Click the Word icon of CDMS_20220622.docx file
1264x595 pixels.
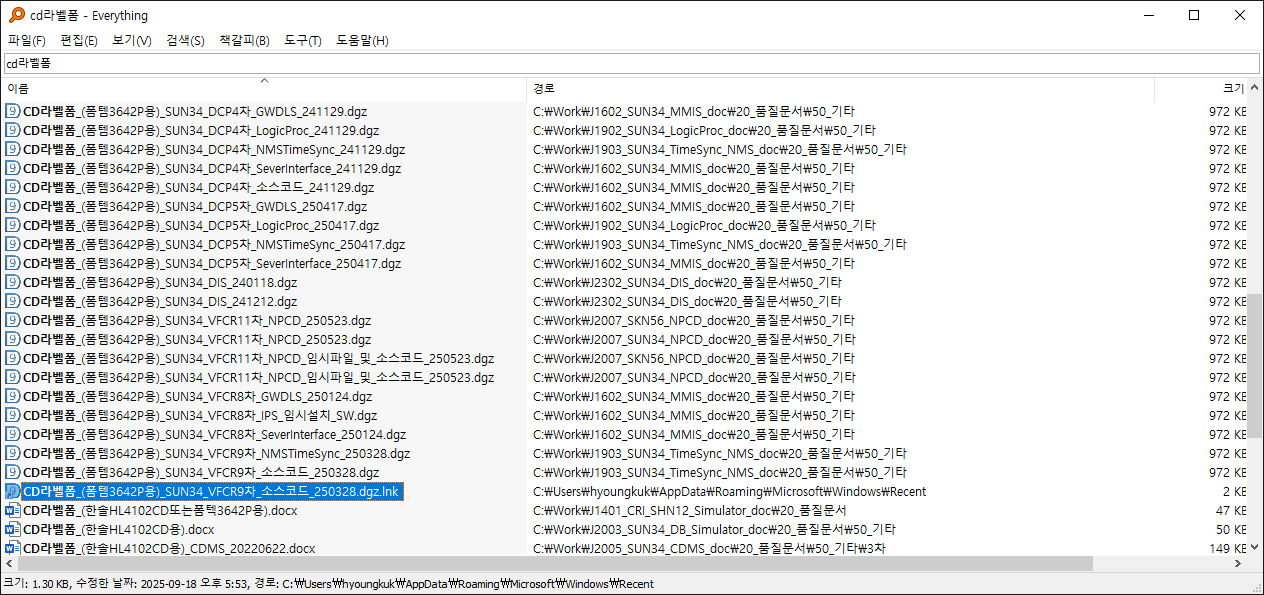pyautogui.click(x=13, y=548)
